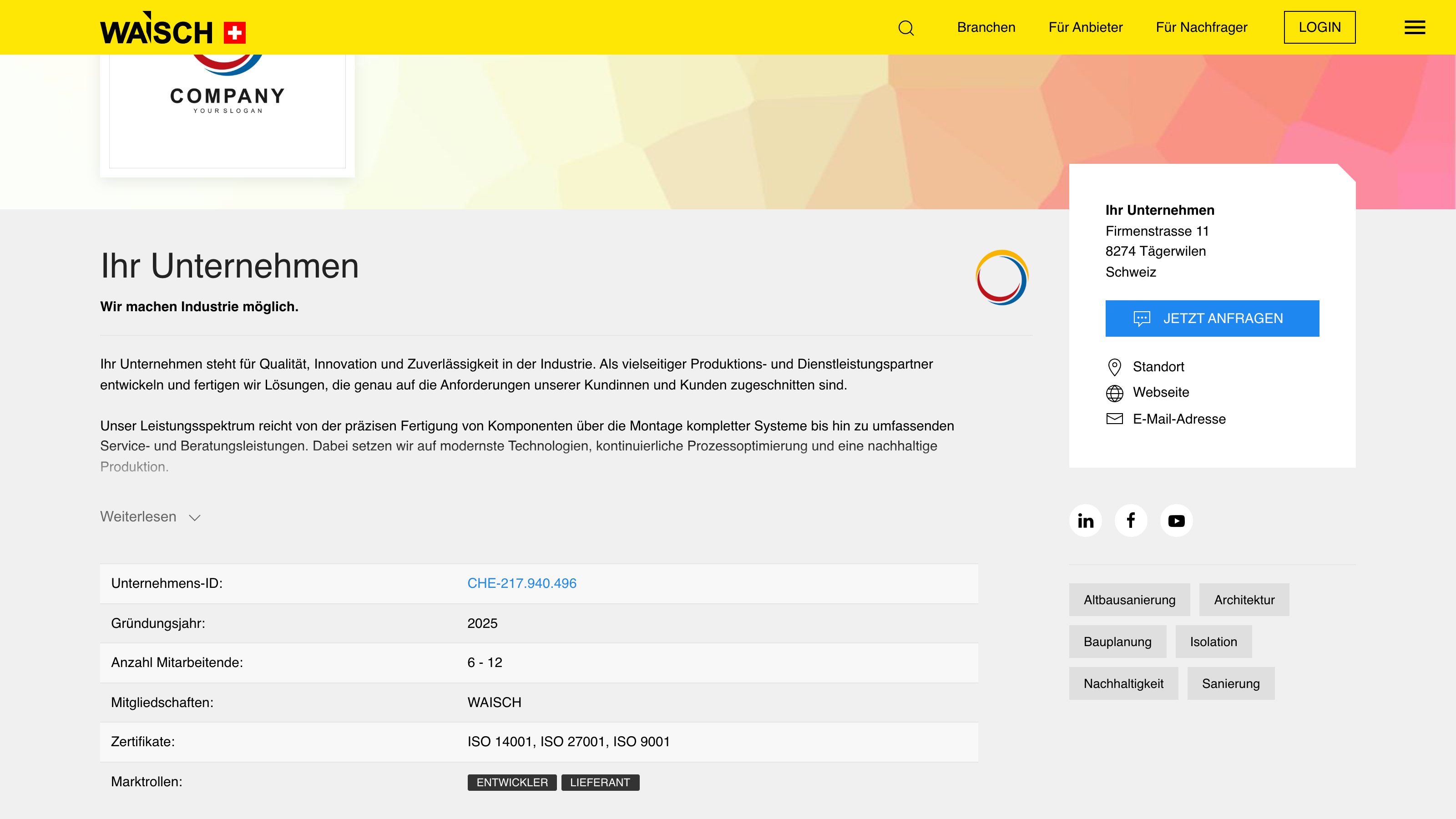Image resolution: width=1456 pixels, height=819 pixels.
Task: Open the search magnifier icon
Action: [906, 27]
